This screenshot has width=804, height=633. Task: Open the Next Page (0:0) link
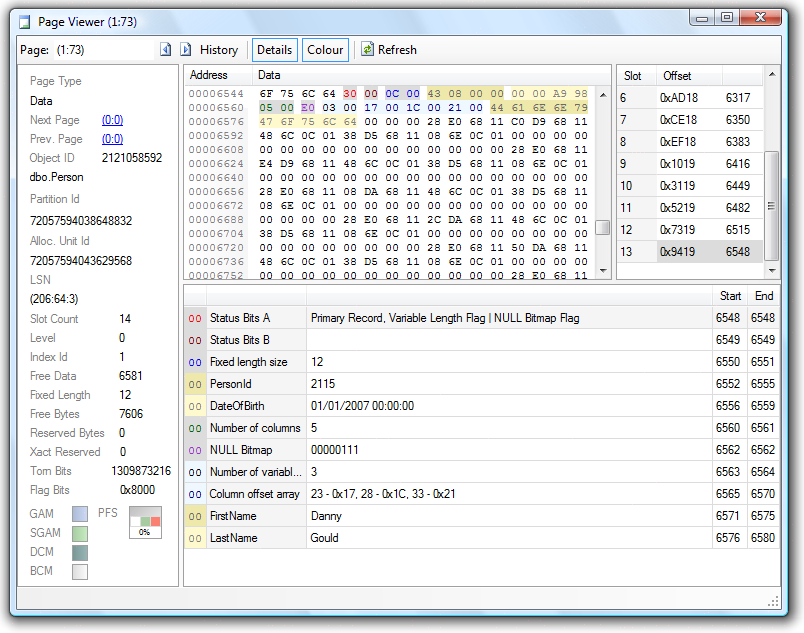112,120
